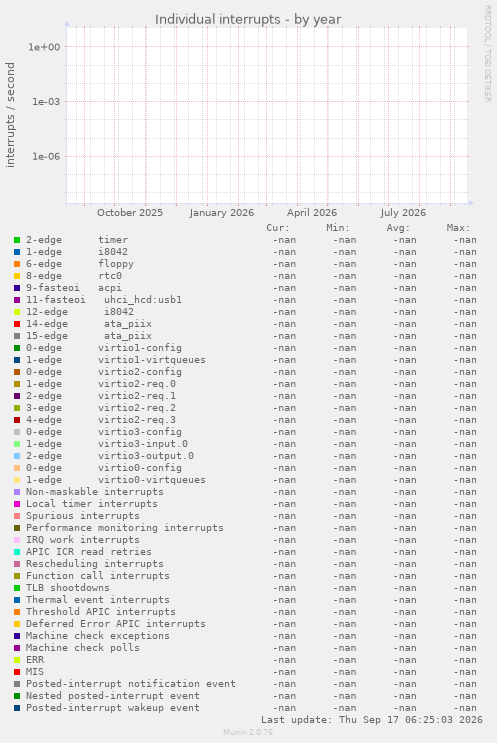Click the green timer legend color swatch
This screenshot has height=743, width=497.
(x=17, y=240)
